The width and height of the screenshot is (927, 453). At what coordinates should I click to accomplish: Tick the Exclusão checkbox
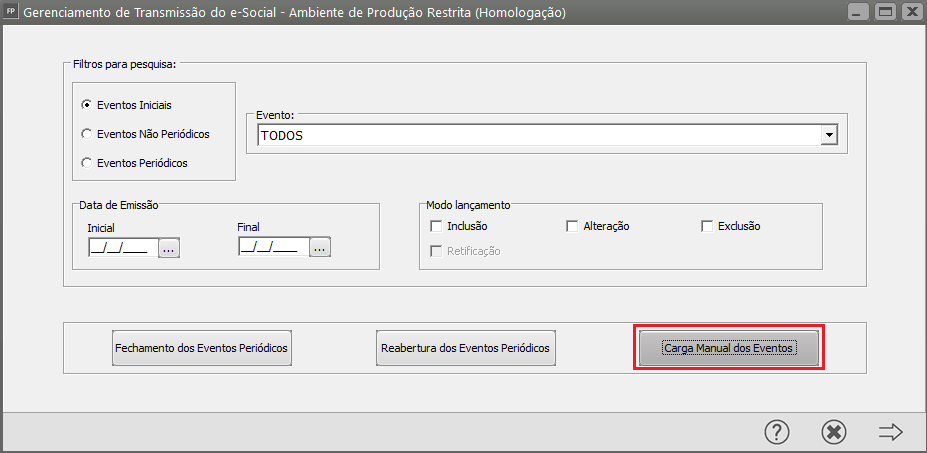tap(707, 226)
